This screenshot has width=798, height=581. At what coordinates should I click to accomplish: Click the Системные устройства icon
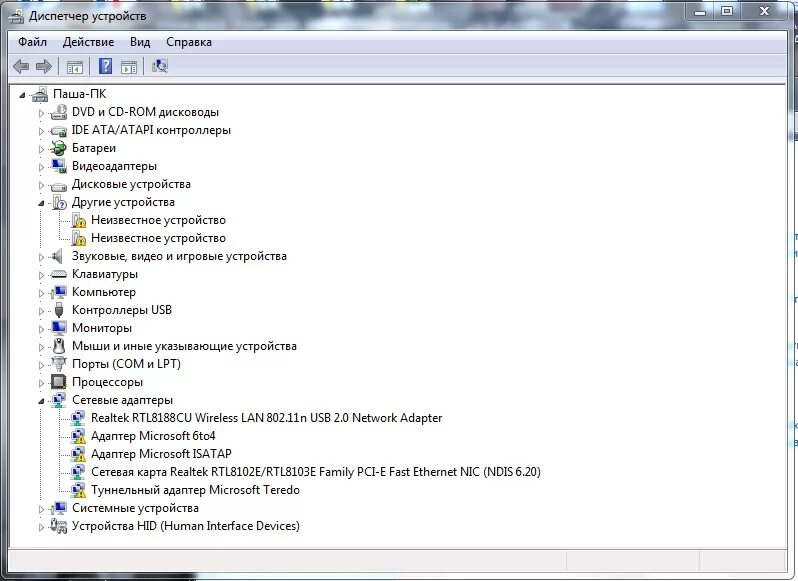click(59, 508)
